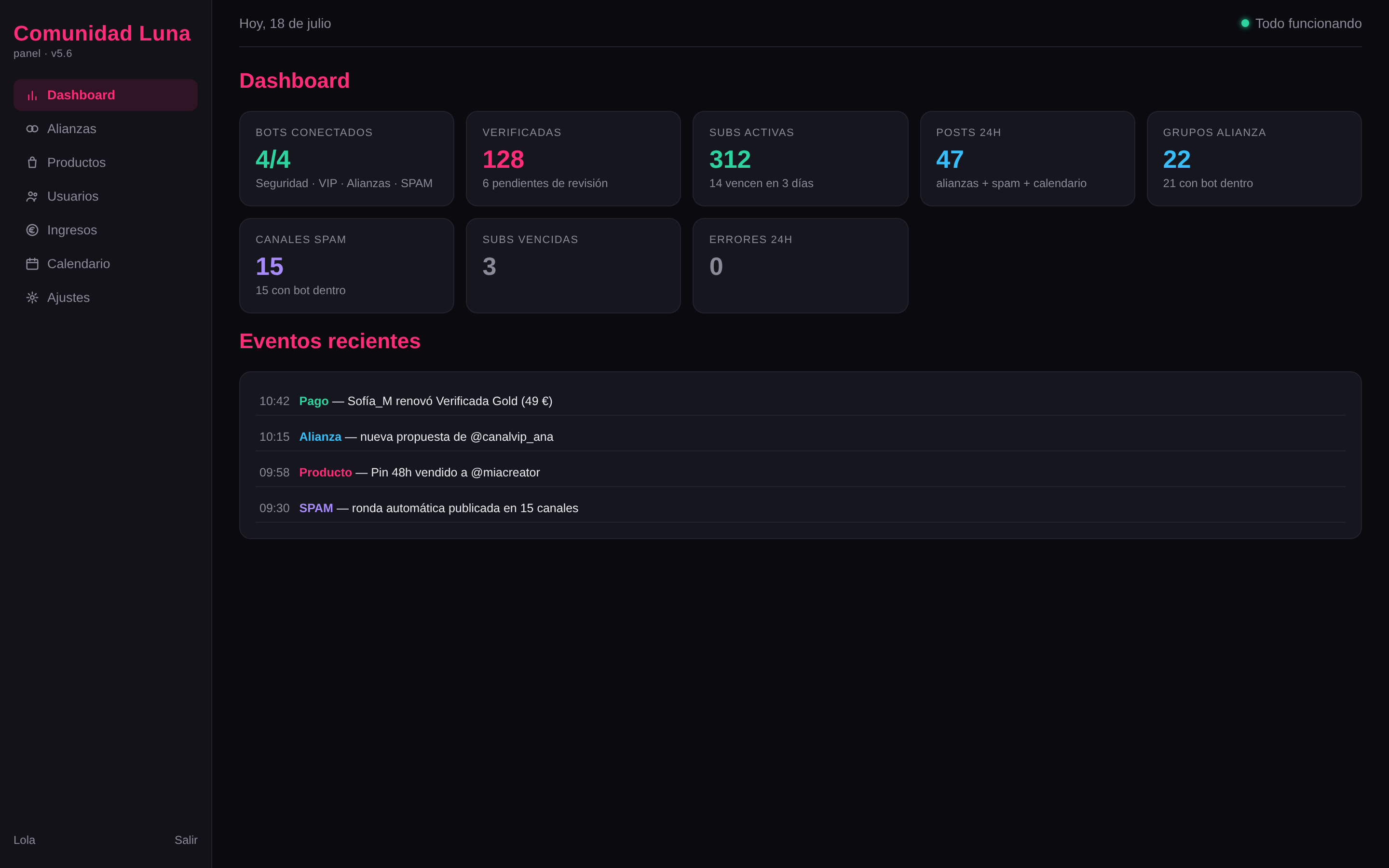Viewport: 1389px width, 868px height.
Task: Click the Ajustes gear icon
Action: [x=32, y=298]
